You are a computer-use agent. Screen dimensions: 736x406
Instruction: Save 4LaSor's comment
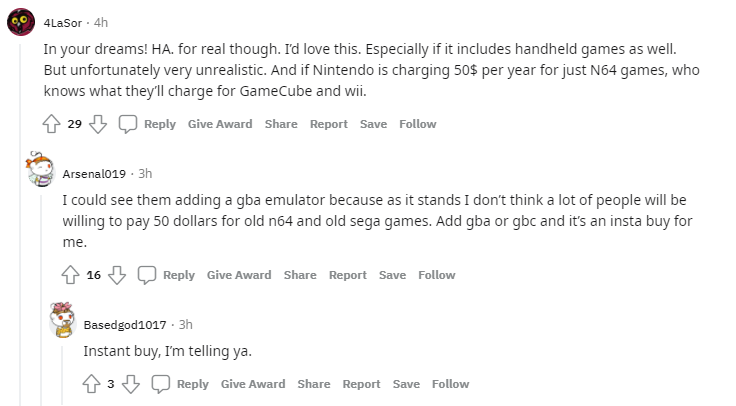point(373,124)
